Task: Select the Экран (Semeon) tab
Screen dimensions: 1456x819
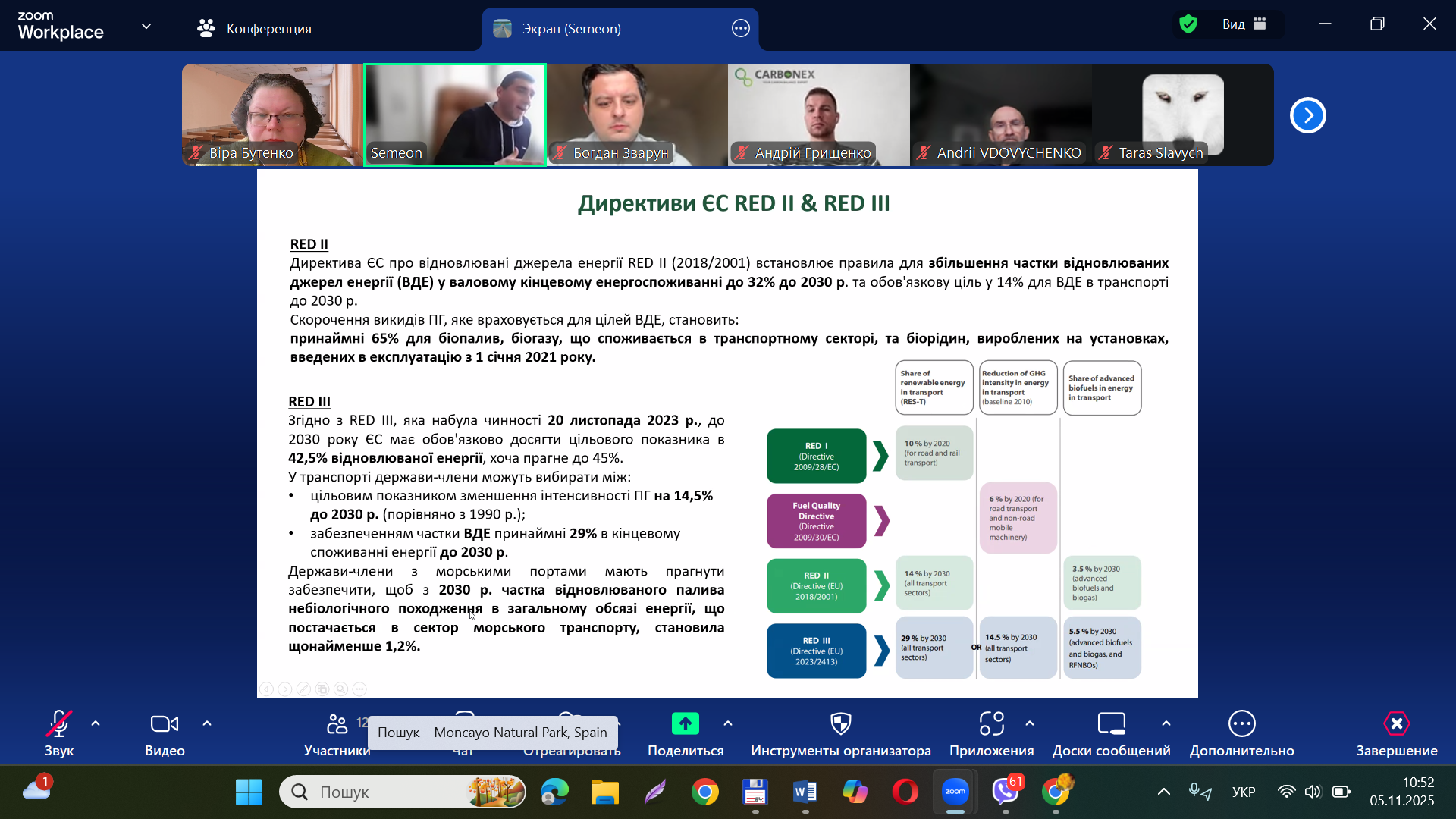Action: click(570, 29)
